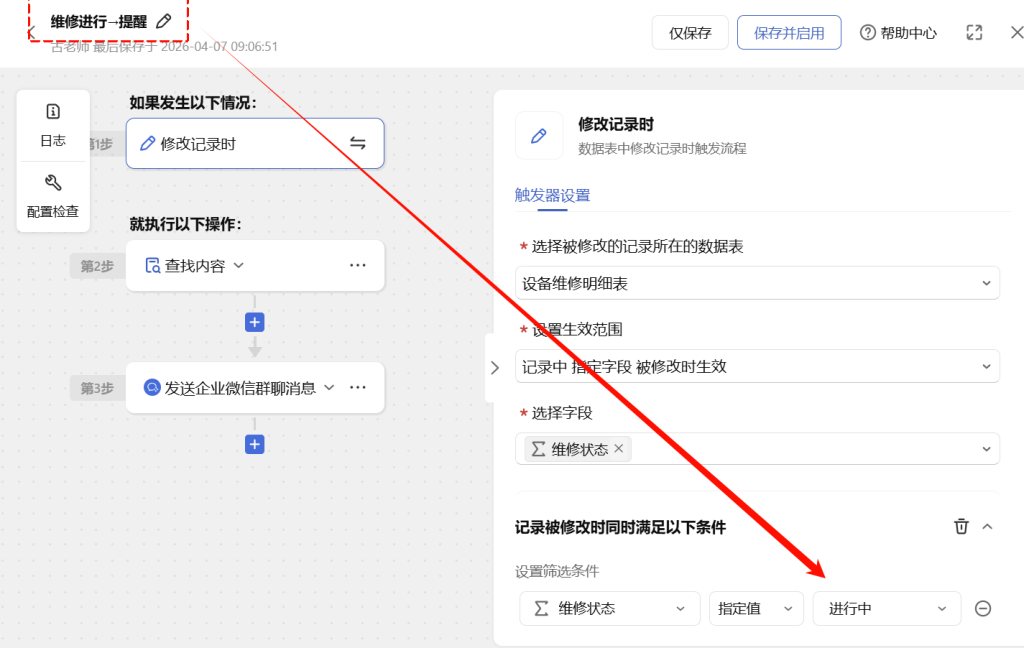Click the 记录被修改时同时满足以下条件 heading
Screen dimensions: 1024x648
[620, 527]
